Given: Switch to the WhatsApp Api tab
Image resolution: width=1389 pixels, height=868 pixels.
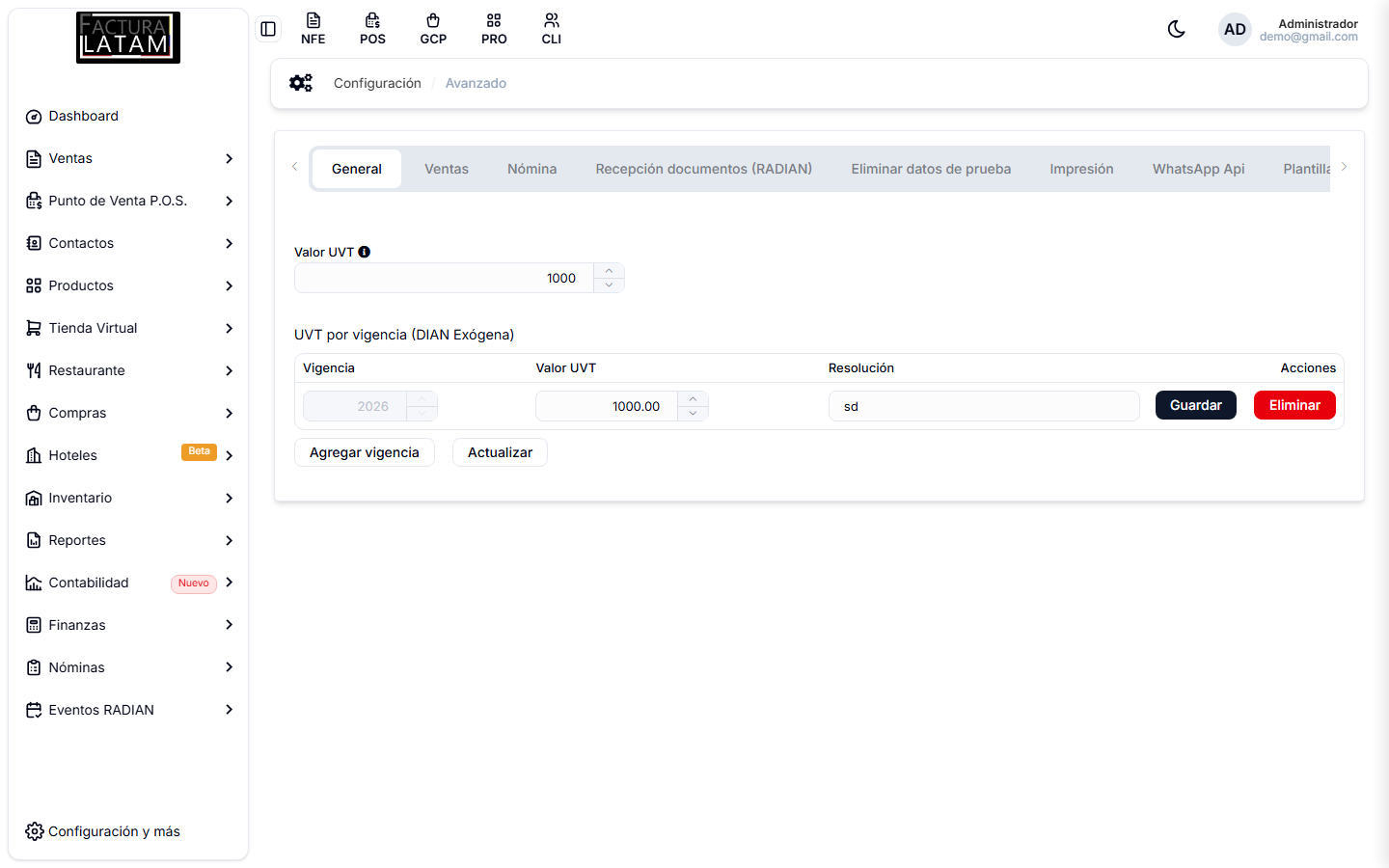Looking at the screenshot, I should 1198,169.
